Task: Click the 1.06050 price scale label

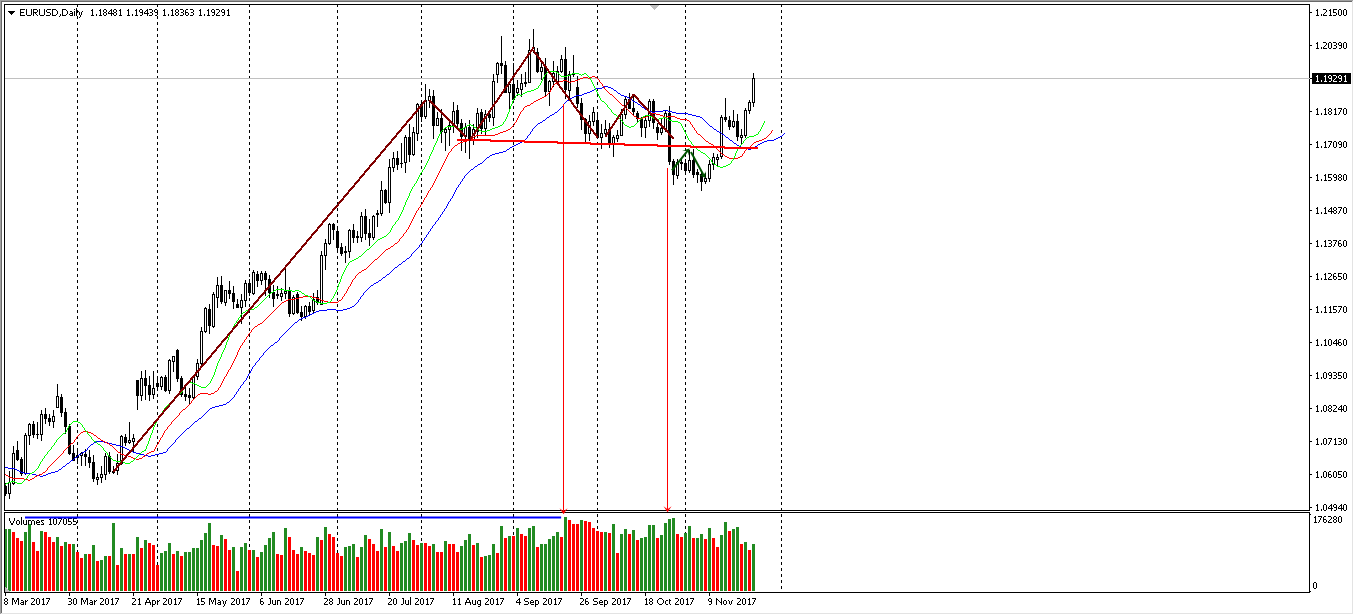Action: [1332, 475]
